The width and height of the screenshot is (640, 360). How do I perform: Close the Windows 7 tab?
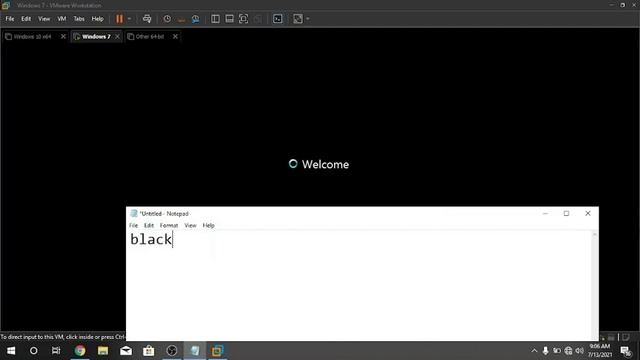[x=118, y=37]
